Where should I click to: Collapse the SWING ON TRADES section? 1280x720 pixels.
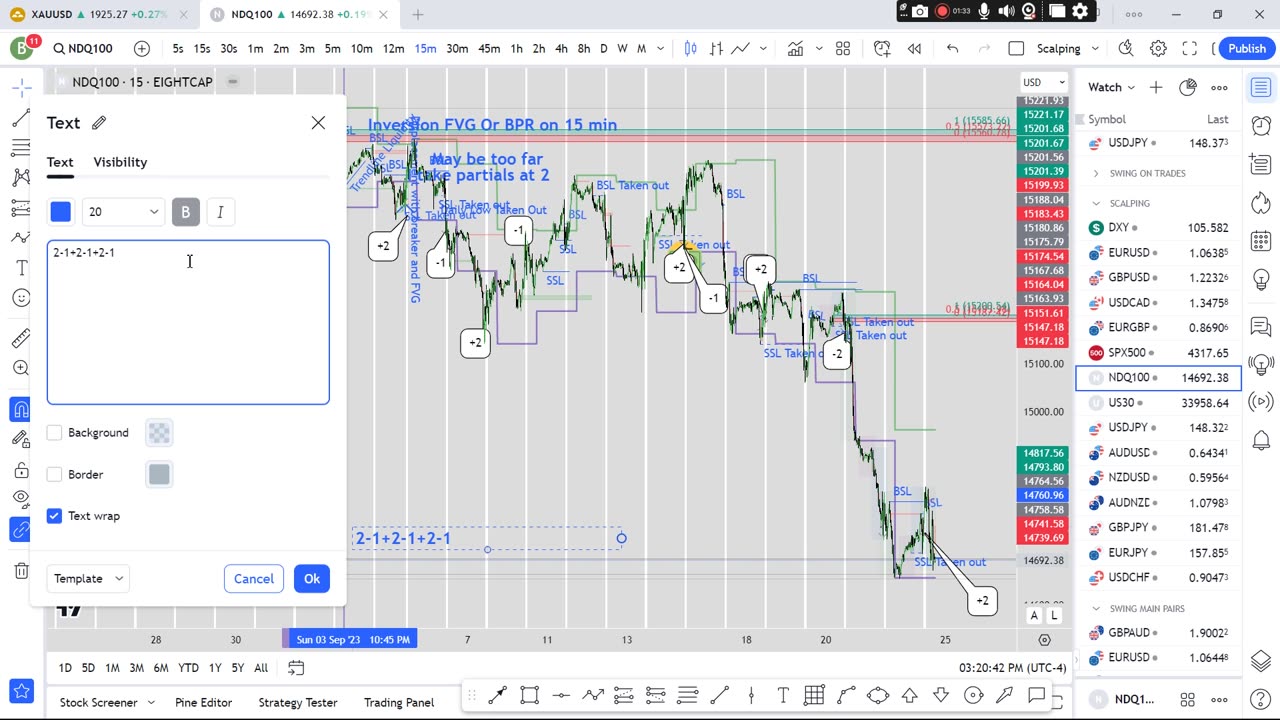(x=1096, y=173)
